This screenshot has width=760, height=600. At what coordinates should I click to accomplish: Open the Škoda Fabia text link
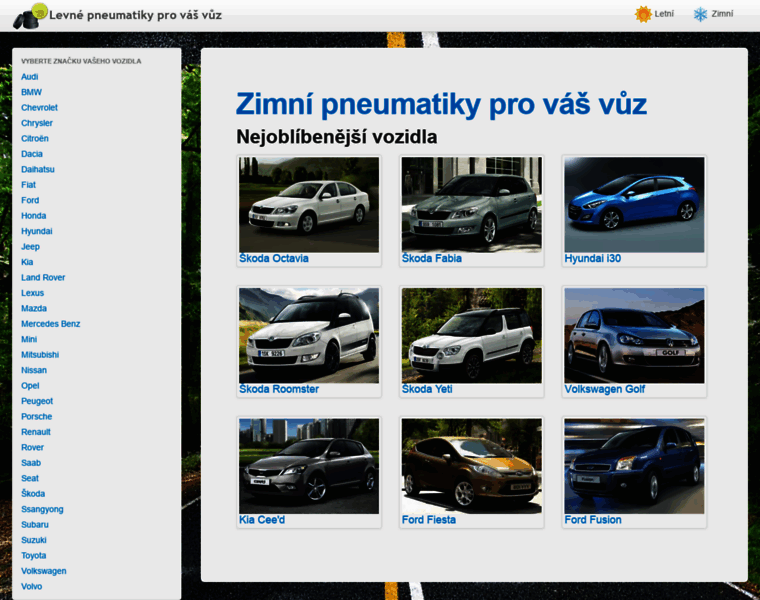(432, 258)
